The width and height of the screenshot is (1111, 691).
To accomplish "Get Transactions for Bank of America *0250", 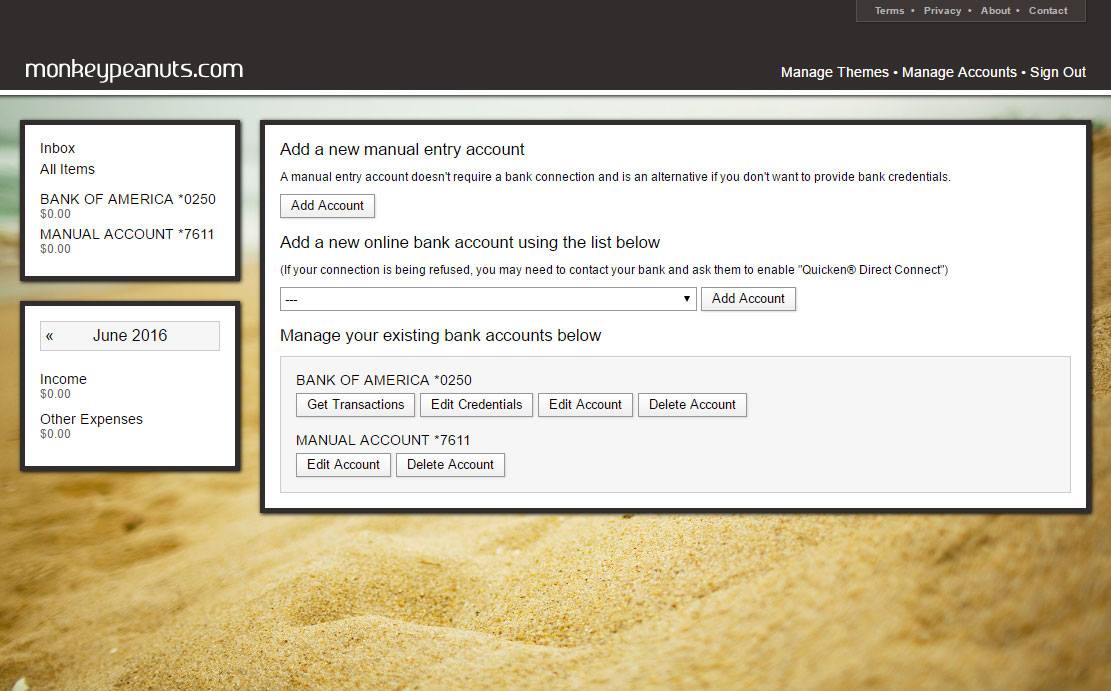I will pyautogui.click(x=355, y=405).
